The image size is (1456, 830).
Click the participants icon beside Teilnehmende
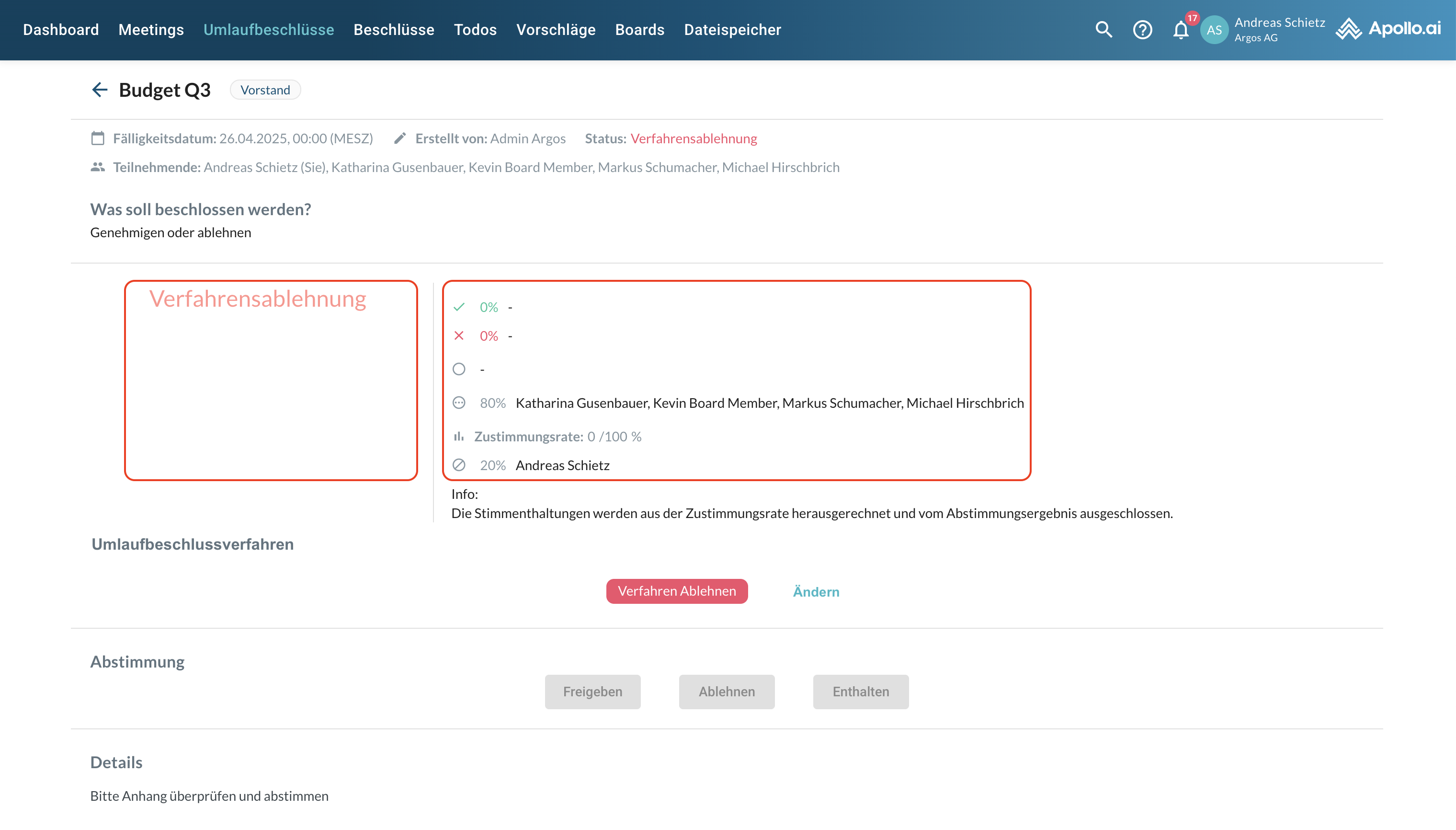click(98, 167)
